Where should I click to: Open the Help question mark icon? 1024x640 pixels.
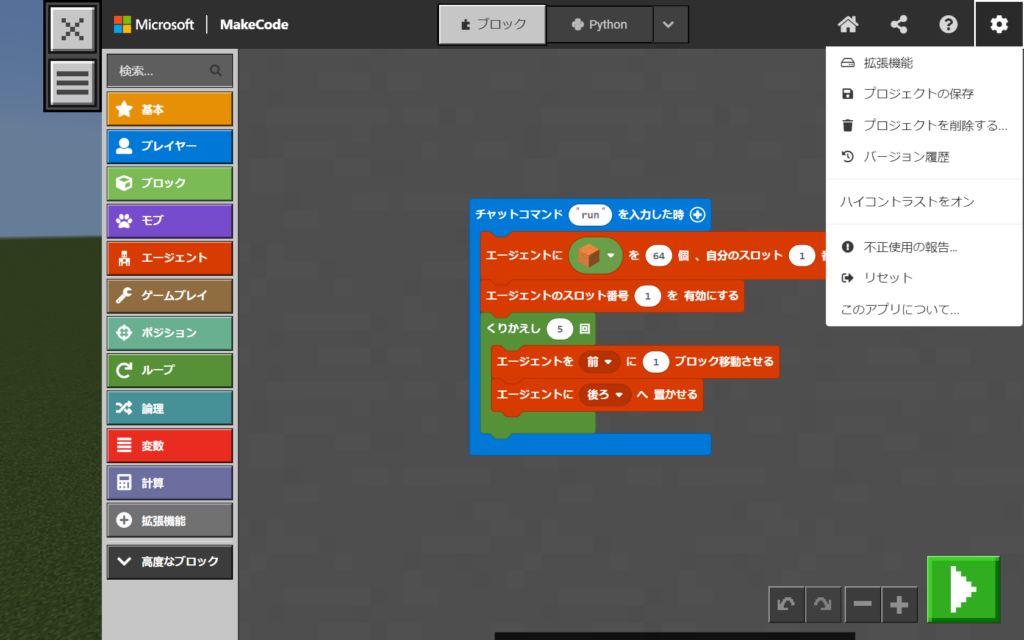click(x=948, y=24)
